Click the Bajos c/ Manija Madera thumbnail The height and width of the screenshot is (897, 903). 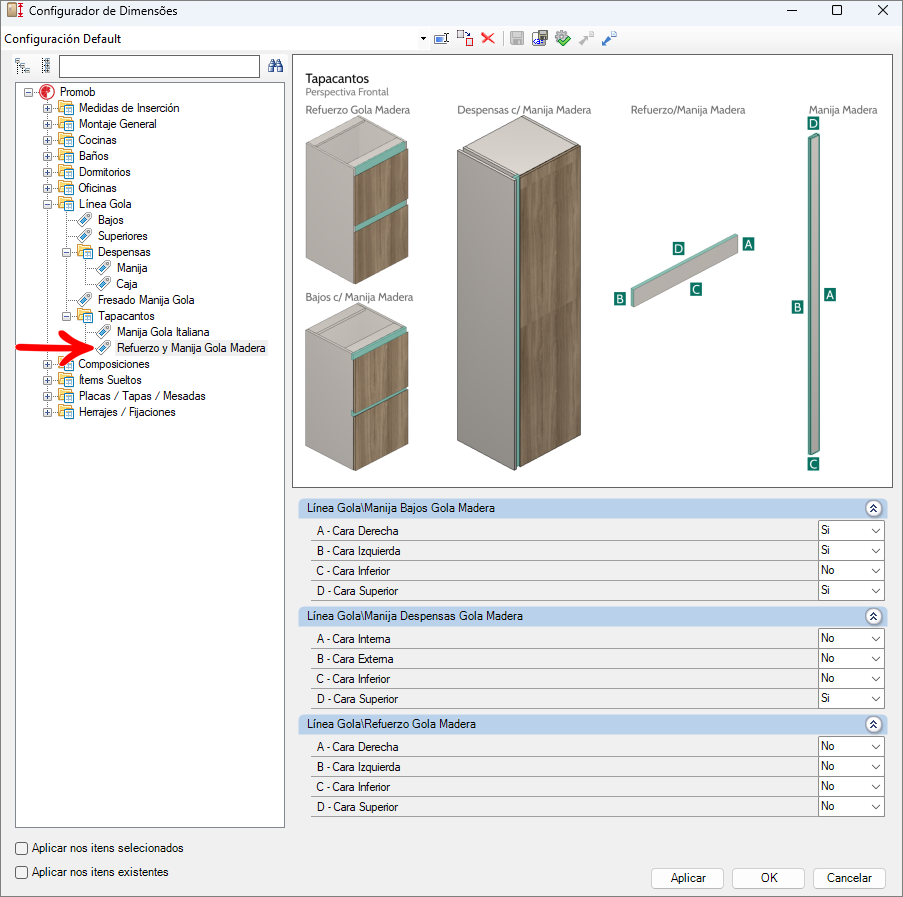click(357, 387)
